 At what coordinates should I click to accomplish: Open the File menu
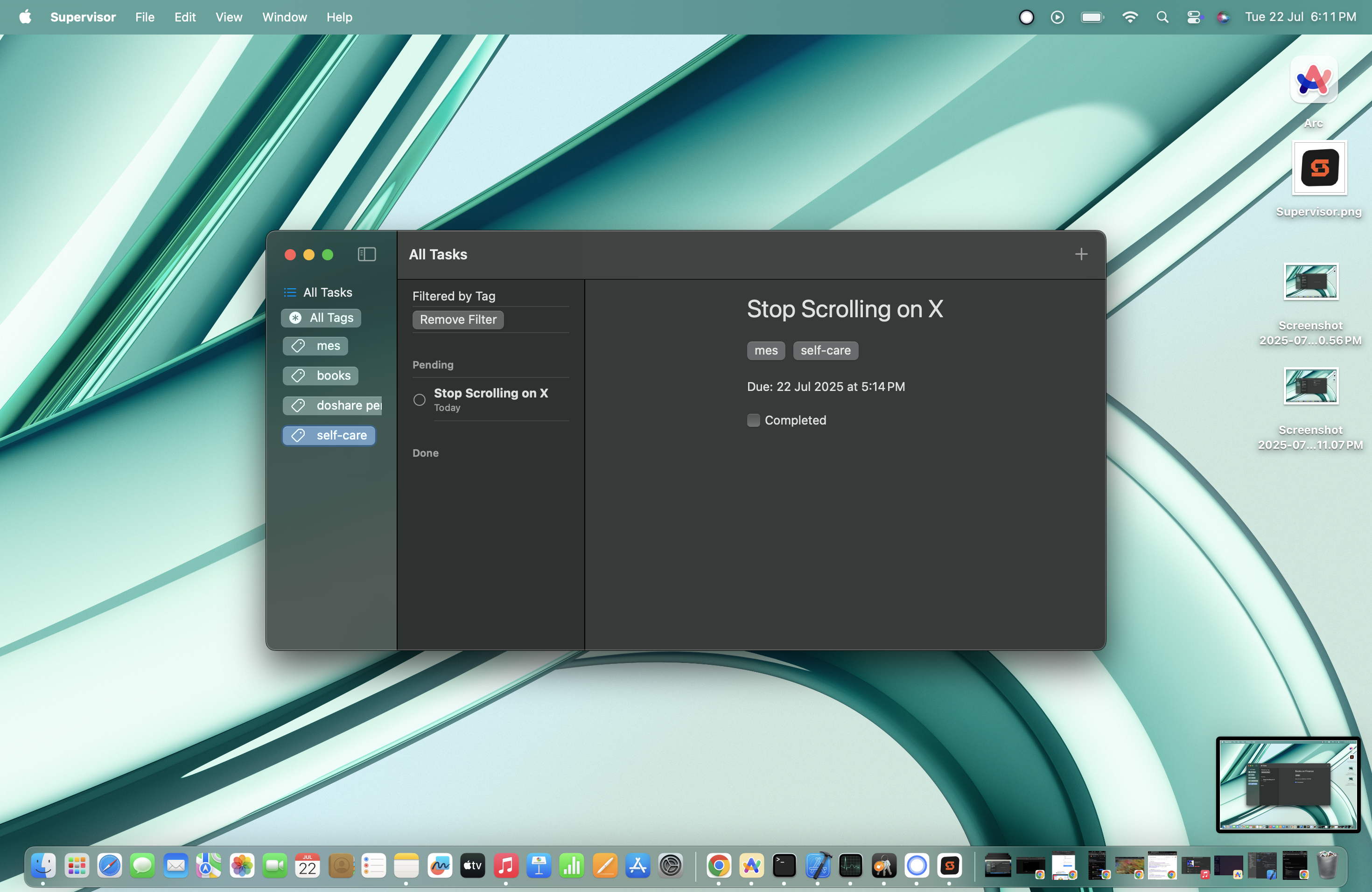(x=145, y=17)
